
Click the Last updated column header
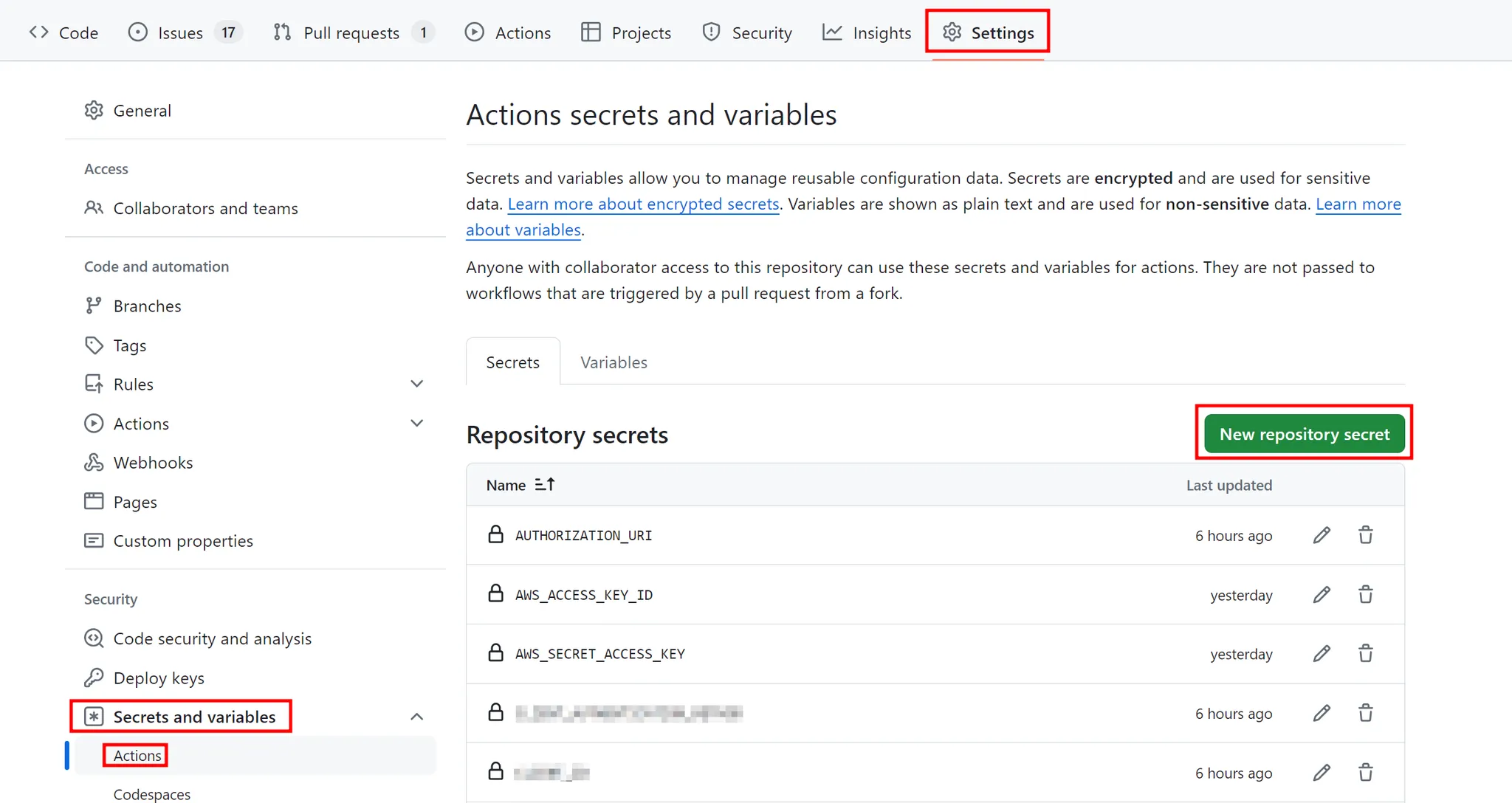[1229, 485]
